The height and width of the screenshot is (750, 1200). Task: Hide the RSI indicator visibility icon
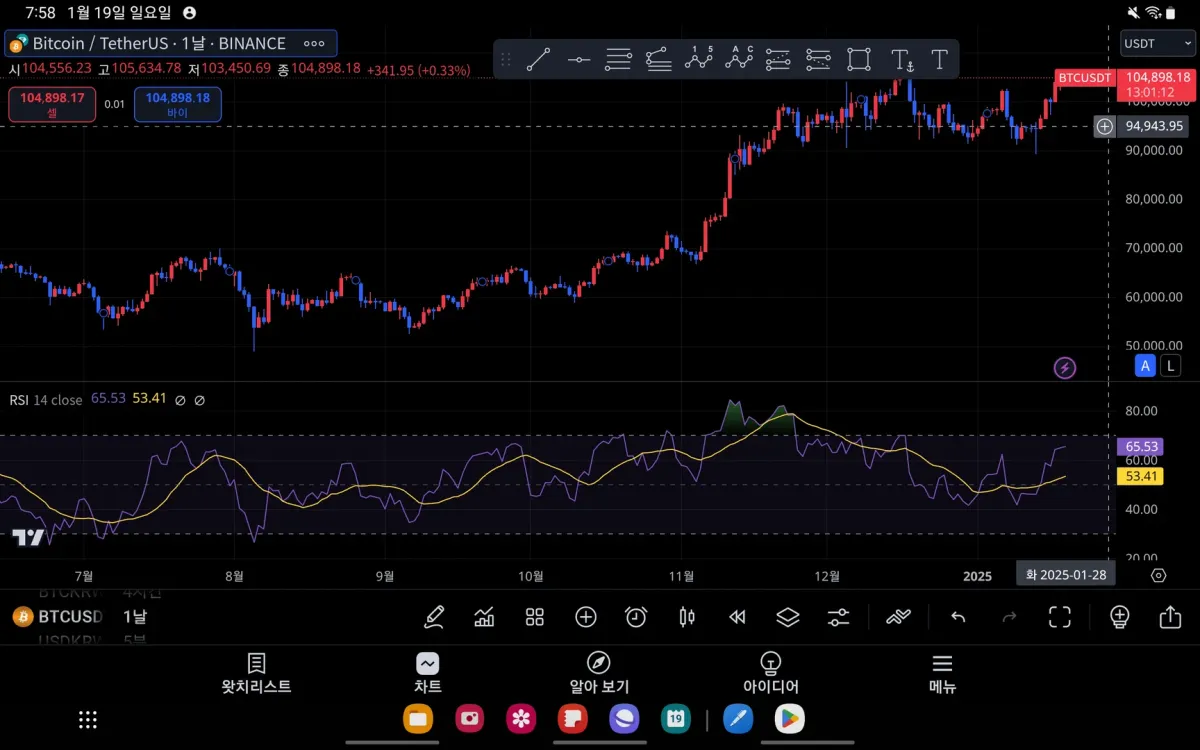(180, 400)
